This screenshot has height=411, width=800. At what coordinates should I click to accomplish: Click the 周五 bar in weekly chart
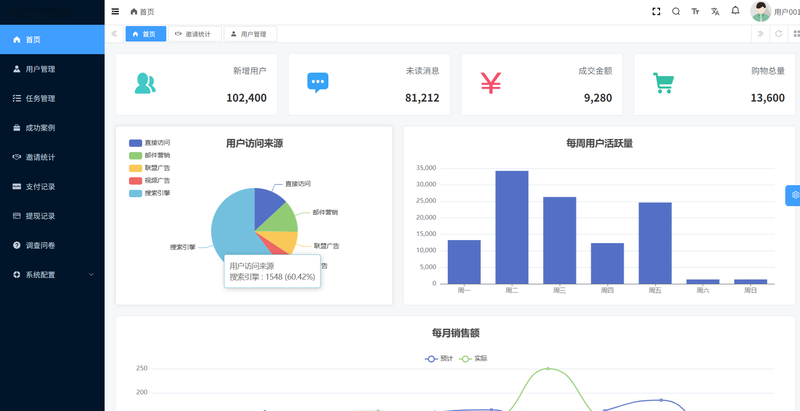pyautogui.click(x=655, y=243)
